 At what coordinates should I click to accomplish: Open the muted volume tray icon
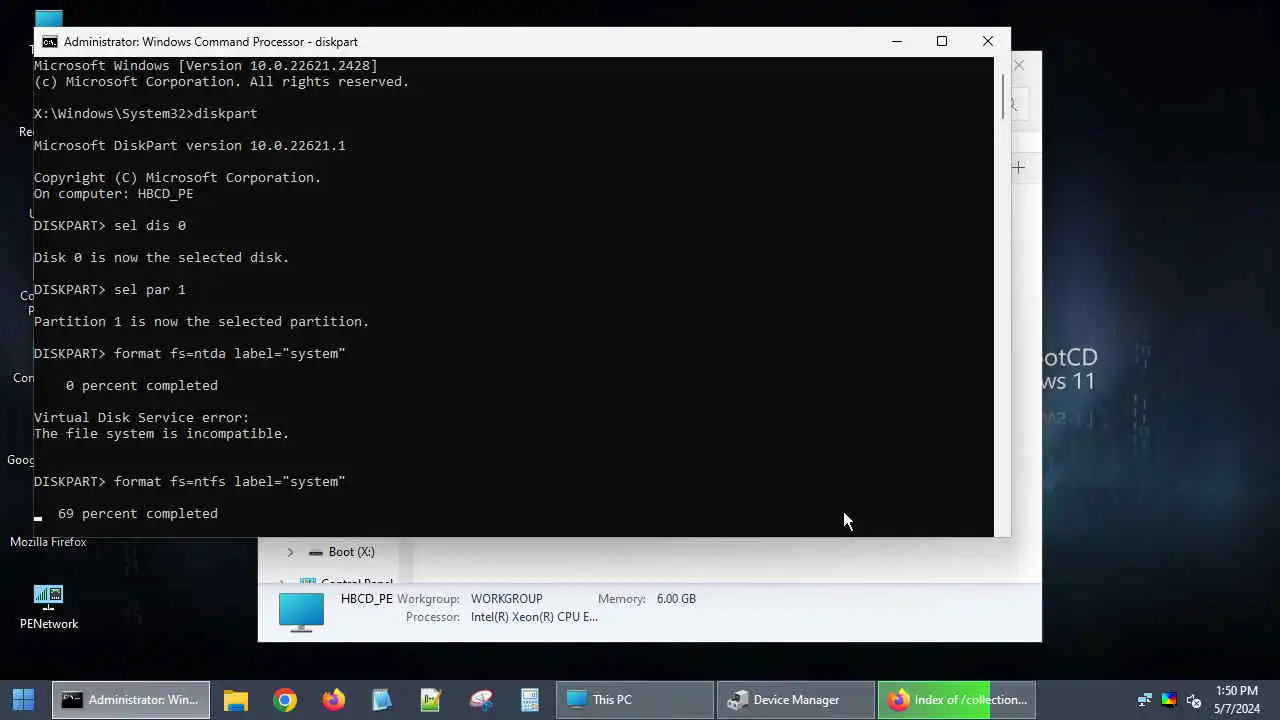(x=1193, y=700)
